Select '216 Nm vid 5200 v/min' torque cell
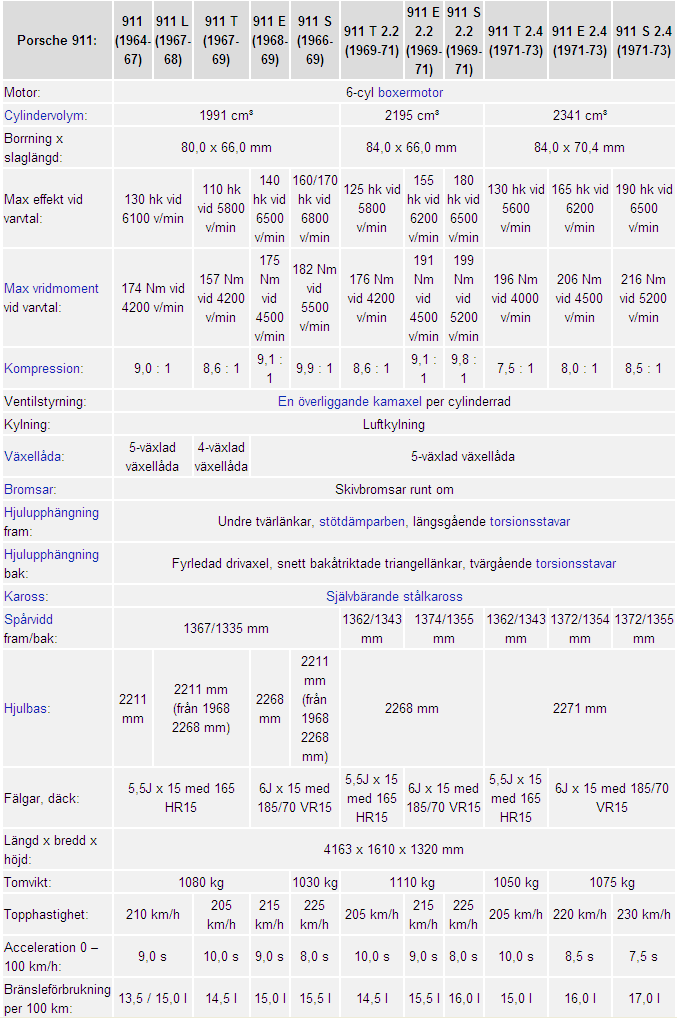 [x=643, y=298]
